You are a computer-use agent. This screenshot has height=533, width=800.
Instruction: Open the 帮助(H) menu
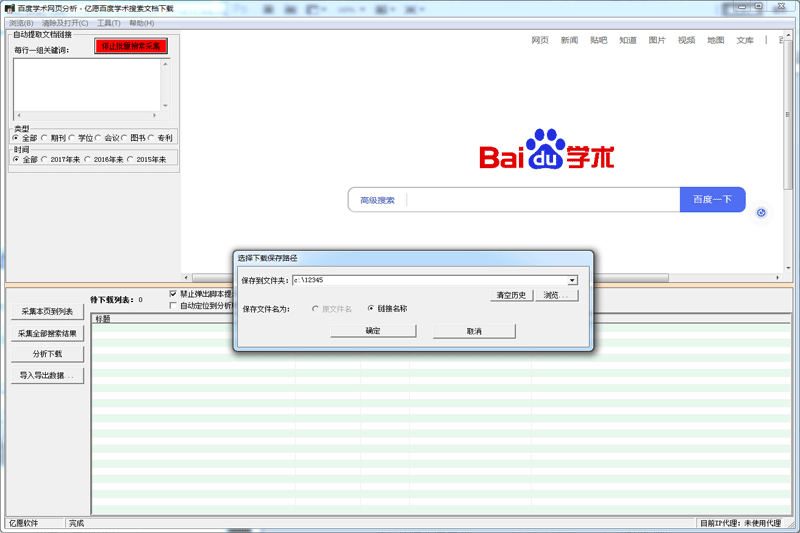point(141,23)
